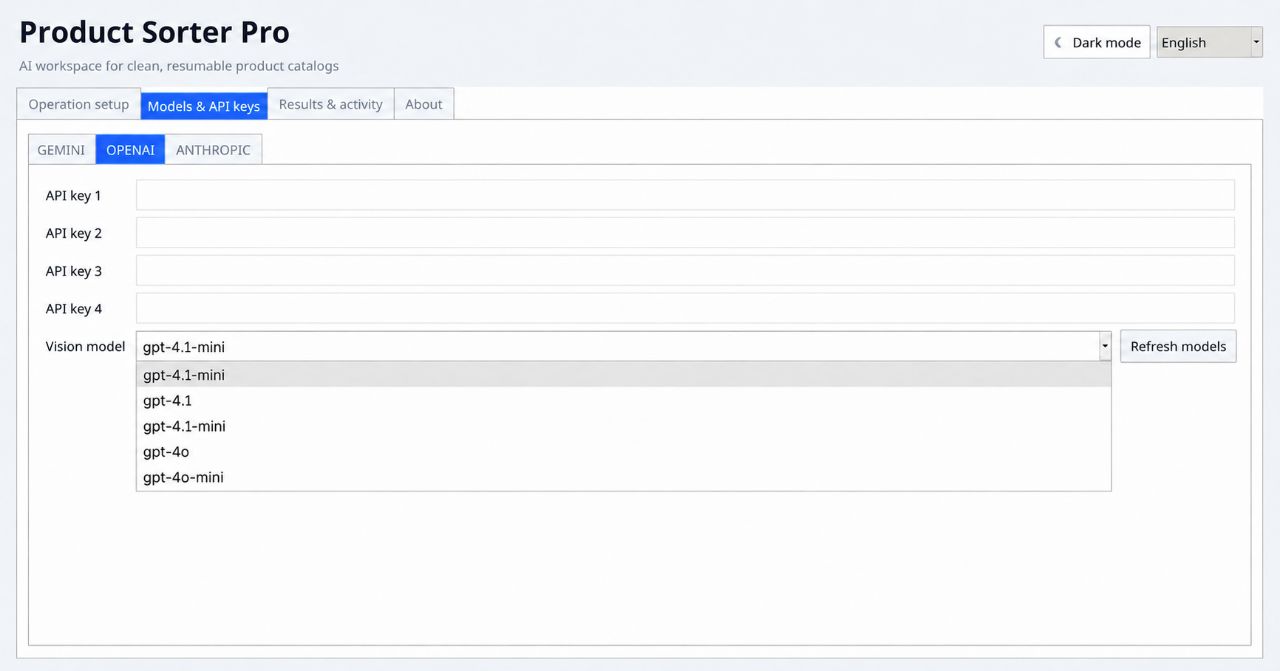The image size is (1280, 671).
Task: Switch to Operation setup tab
Action: pos(78,104)
